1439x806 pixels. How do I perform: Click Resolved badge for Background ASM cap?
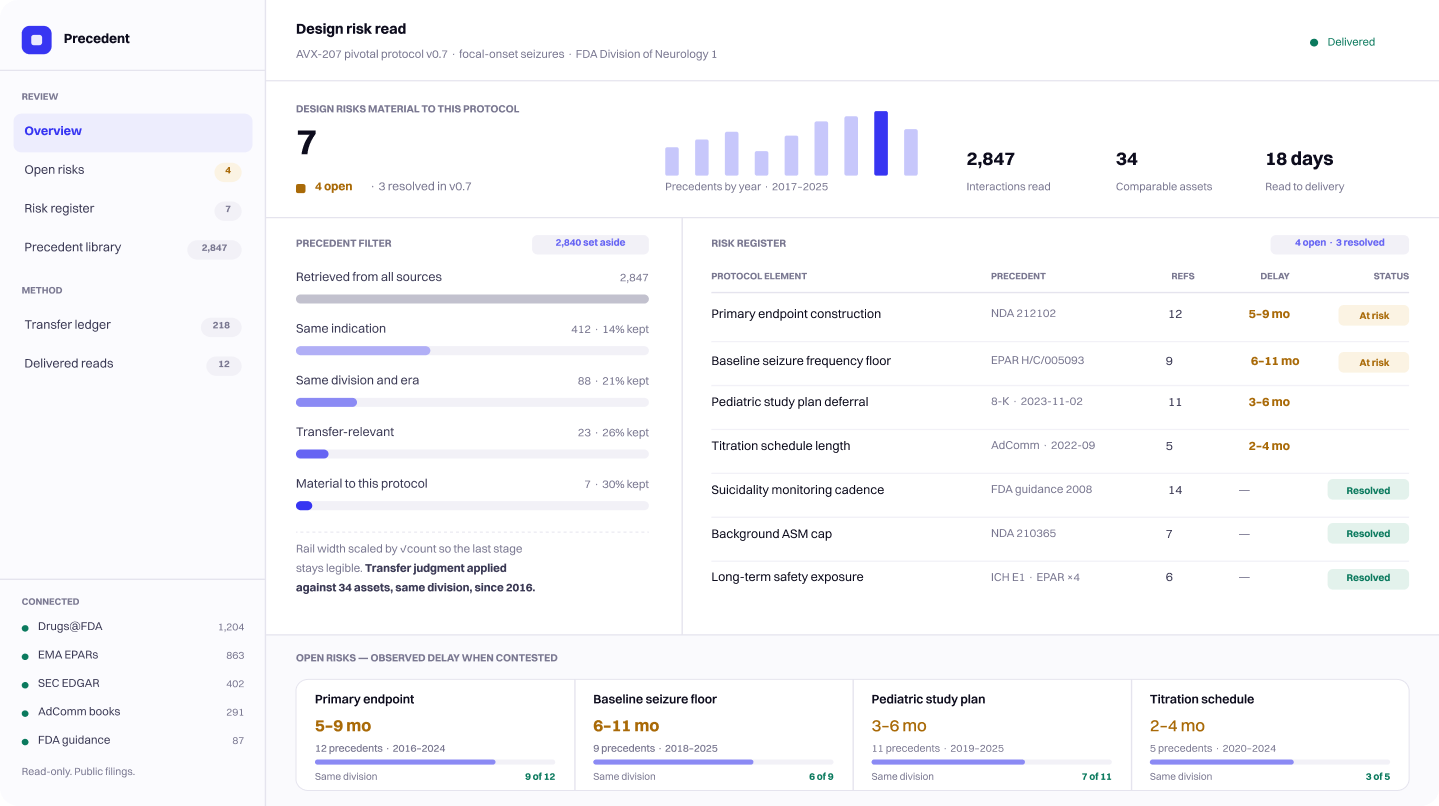click(1368, 534)
